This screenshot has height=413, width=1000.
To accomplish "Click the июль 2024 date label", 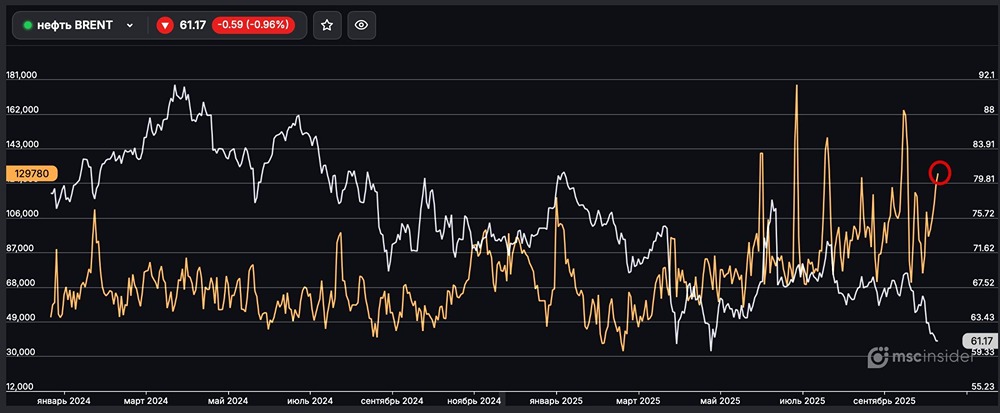I will 310,402.
